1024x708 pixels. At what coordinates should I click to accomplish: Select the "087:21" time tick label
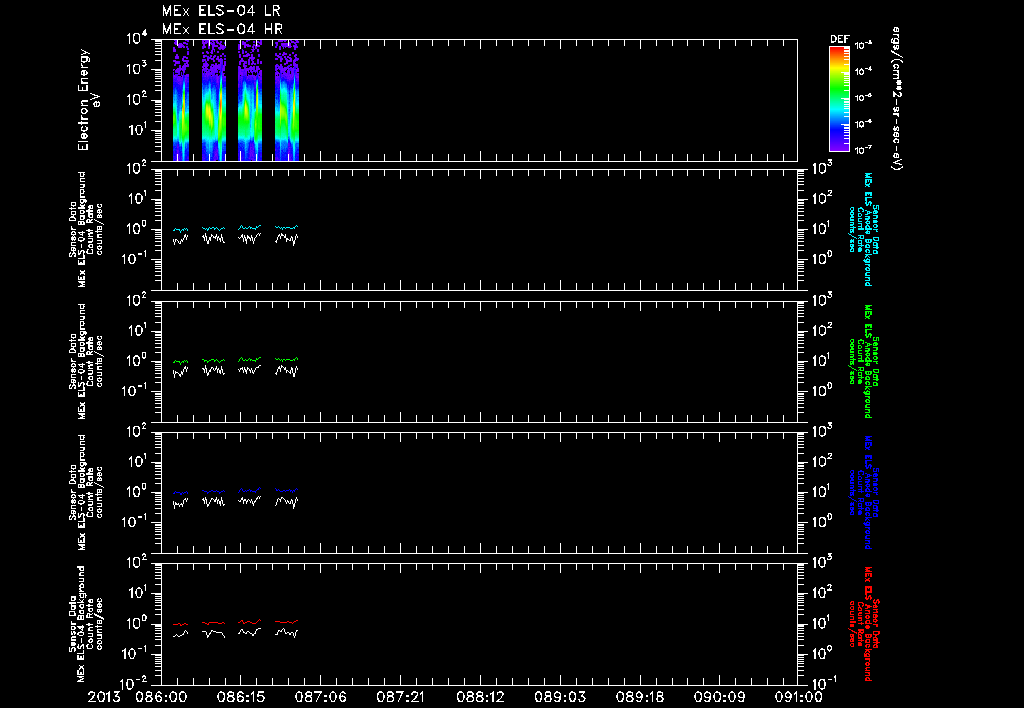coord(400,697)
